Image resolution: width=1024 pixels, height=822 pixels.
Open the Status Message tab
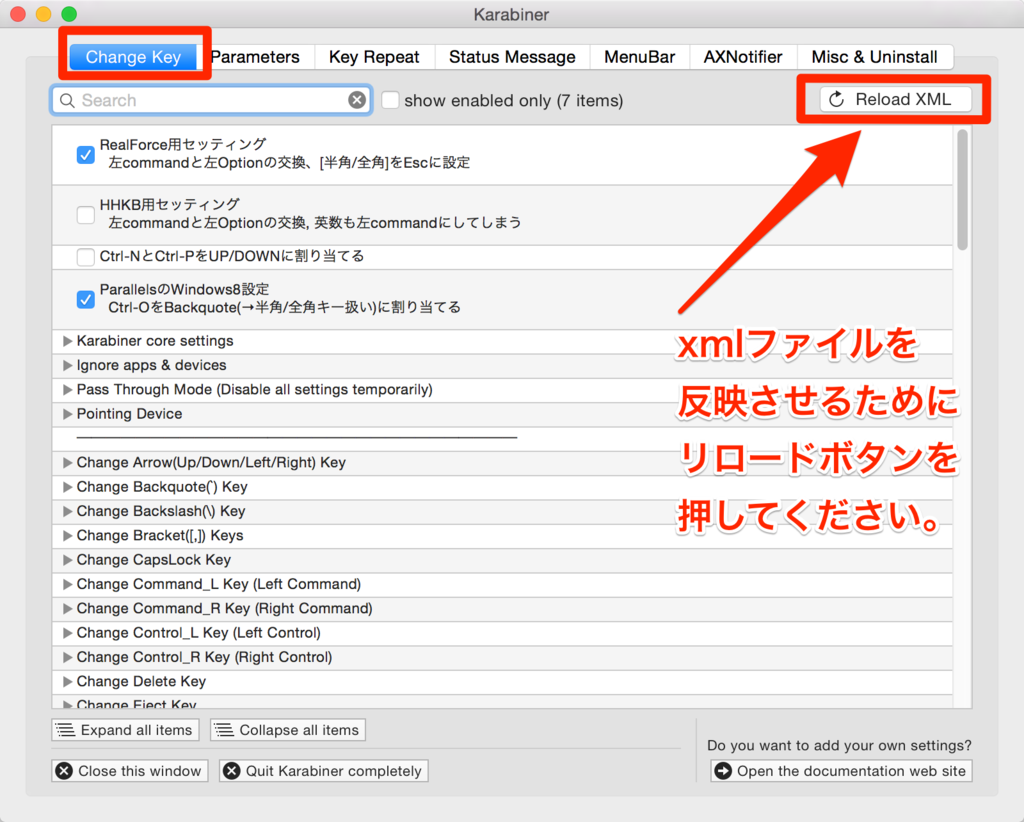[512, 57]
